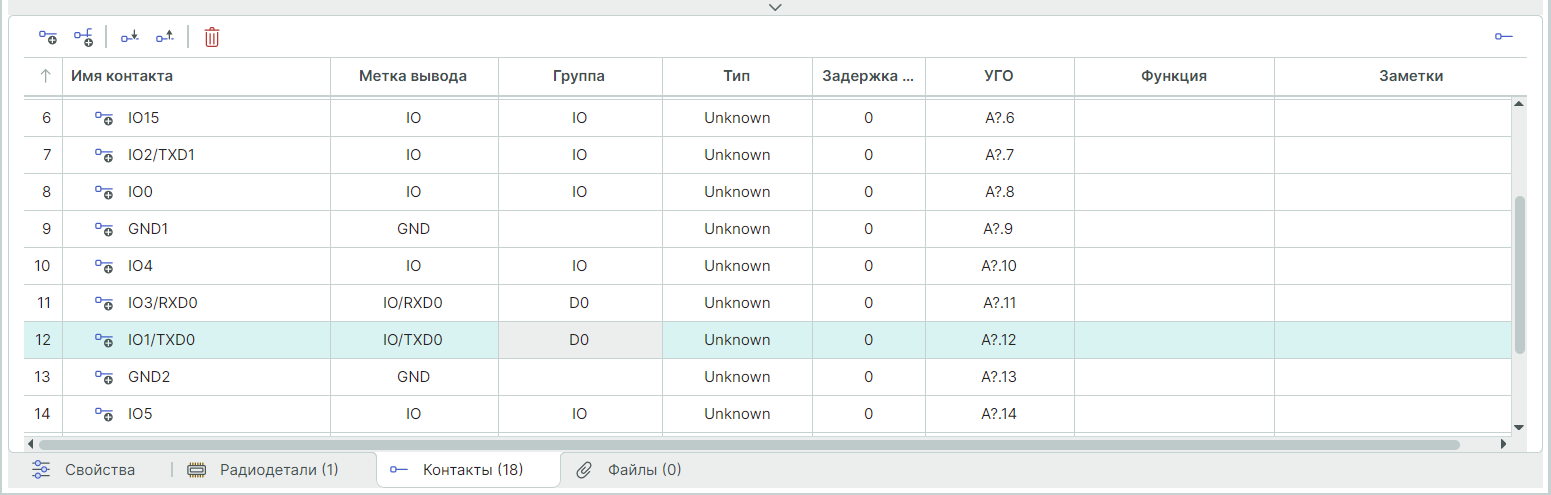Open the Радиодетали (1) tab

coord(265,469)
